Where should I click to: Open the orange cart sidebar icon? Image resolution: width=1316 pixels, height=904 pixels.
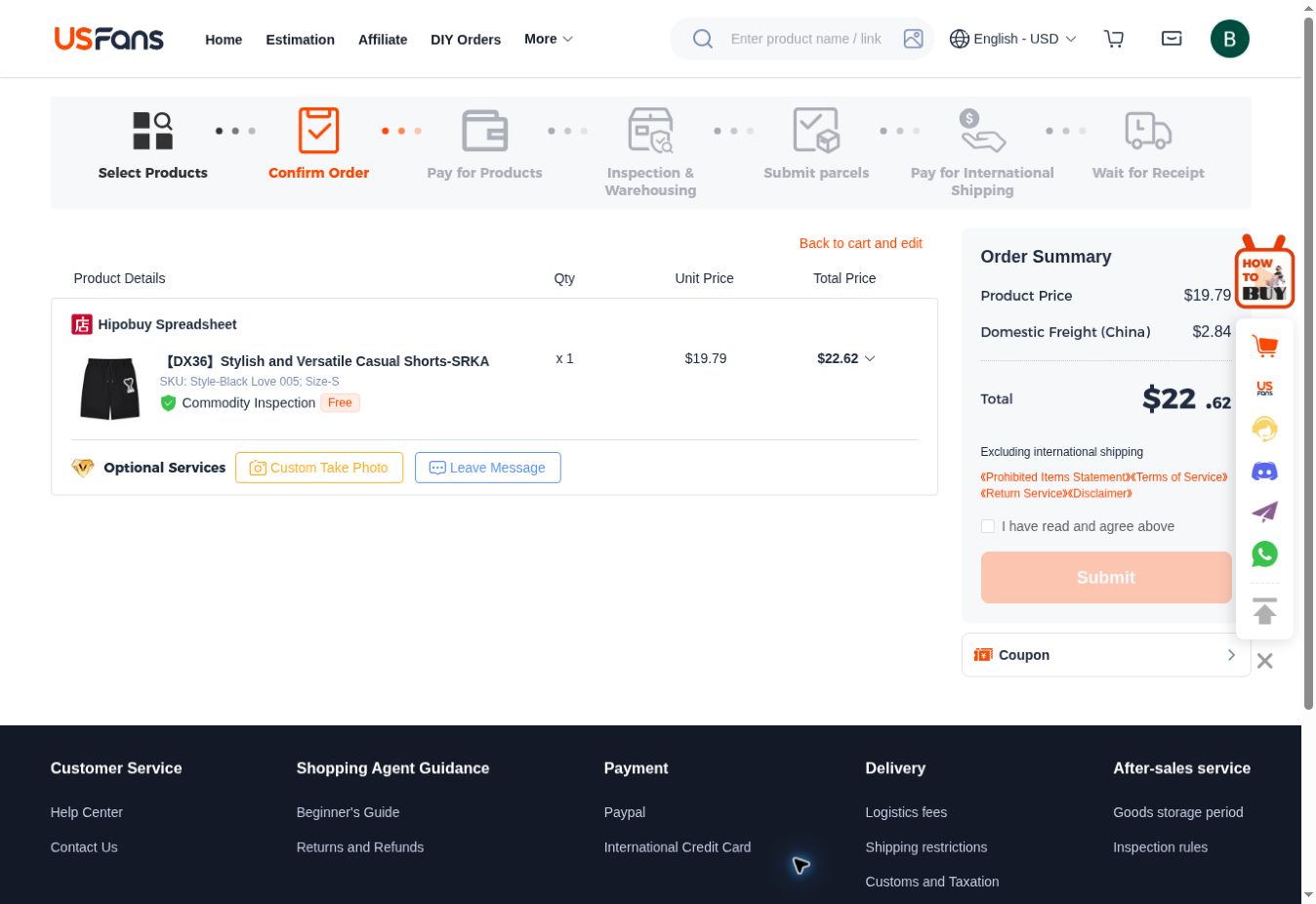(1265, 347)
